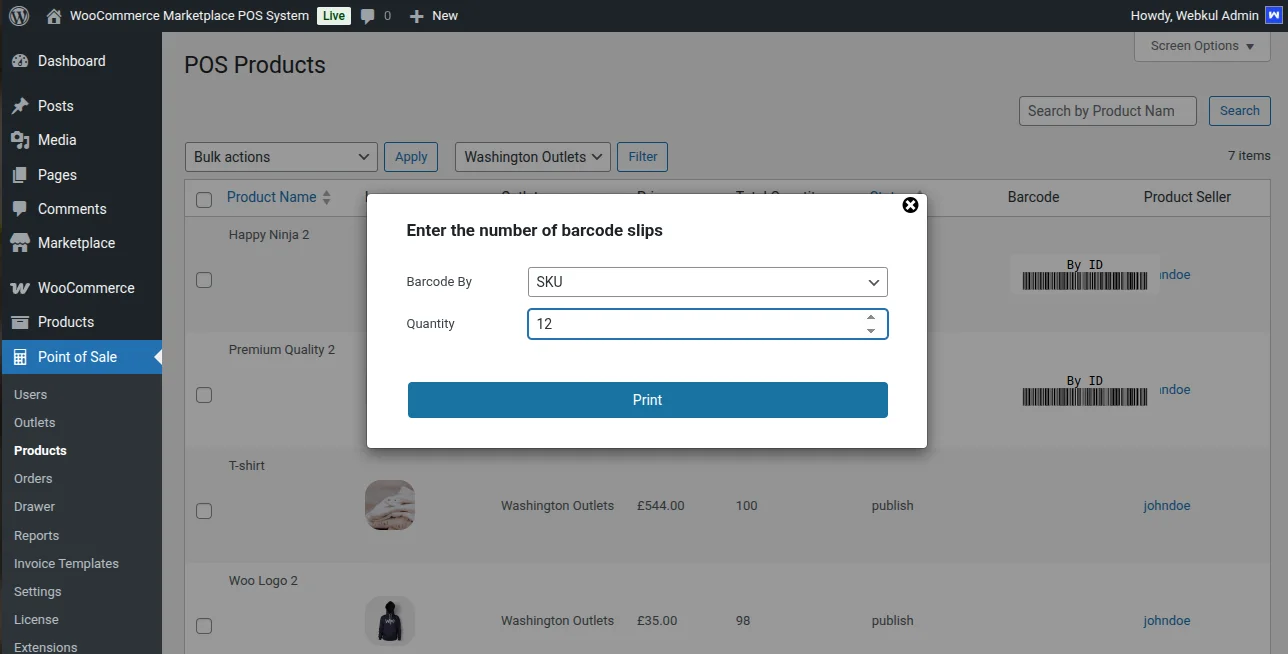The image size is (1288, 654).
Task: Go to the Invoice Templates menu item
Action: (66, 563)
